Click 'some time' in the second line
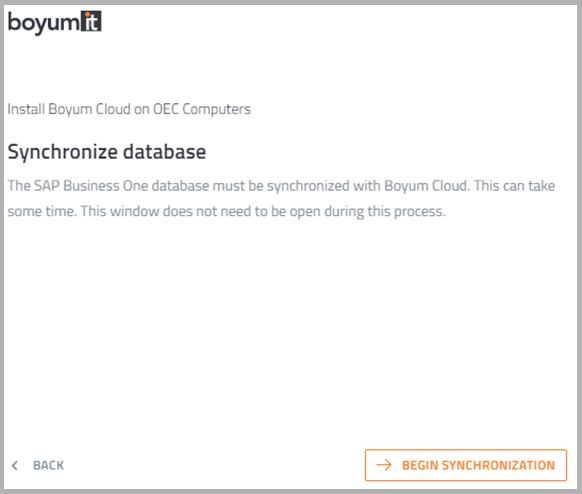The image size is (582, 494). [41, 211]
